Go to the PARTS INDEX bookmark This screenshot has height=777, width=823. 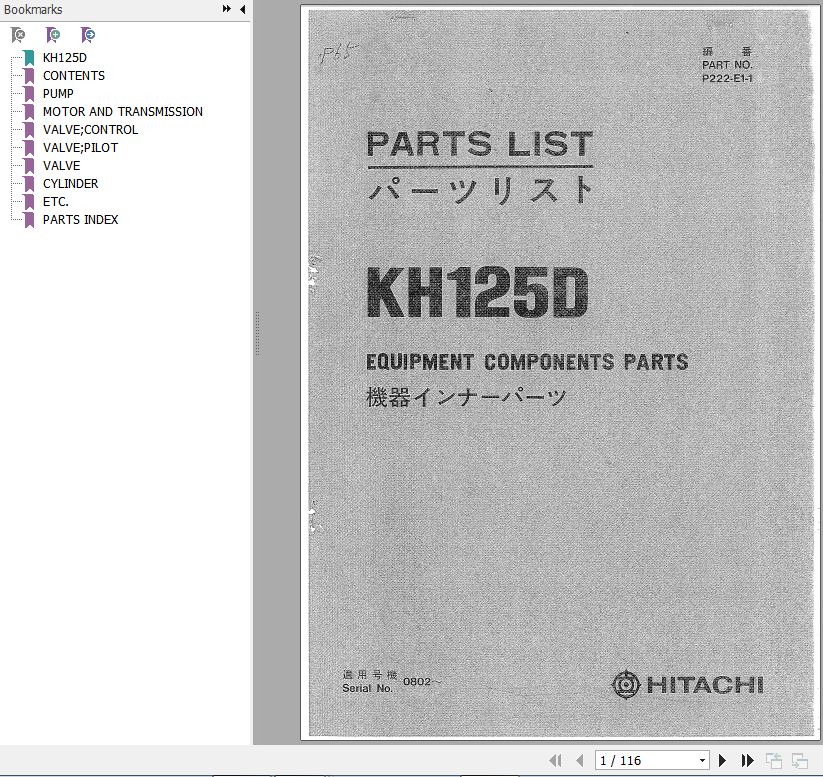(80, 219)
